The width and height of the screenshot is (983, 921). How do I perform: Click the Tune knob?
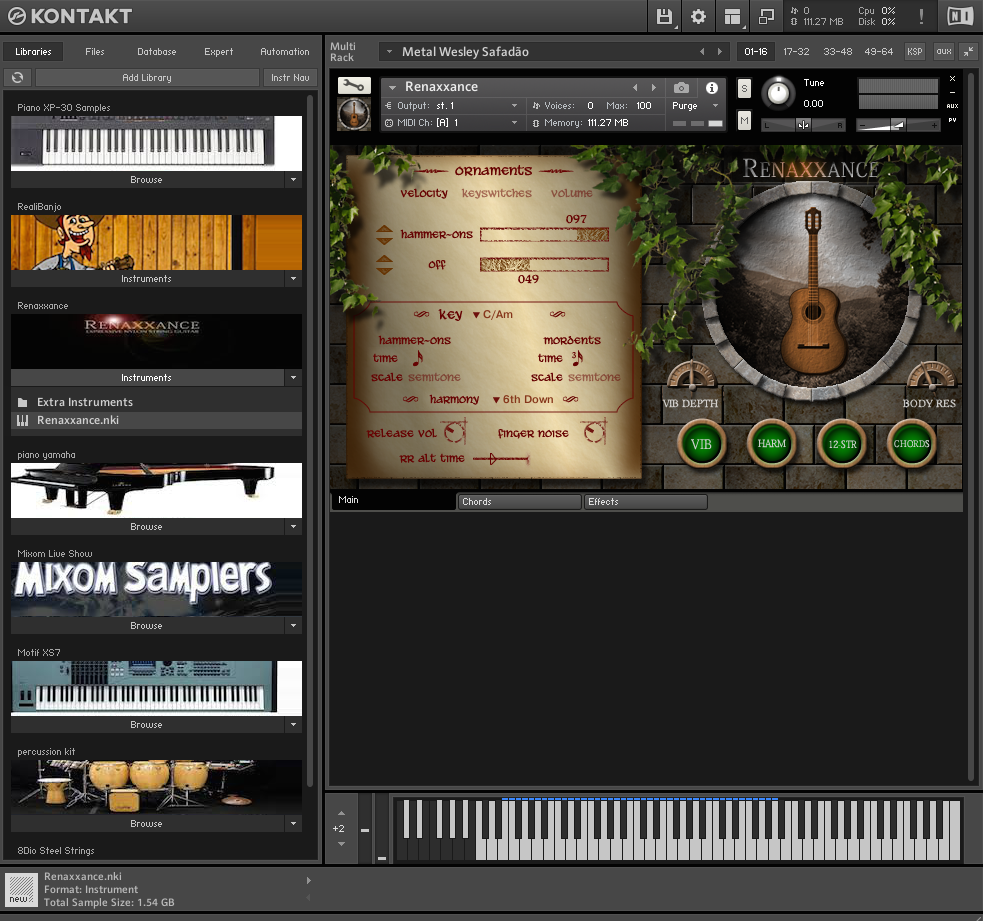point(778,93)
